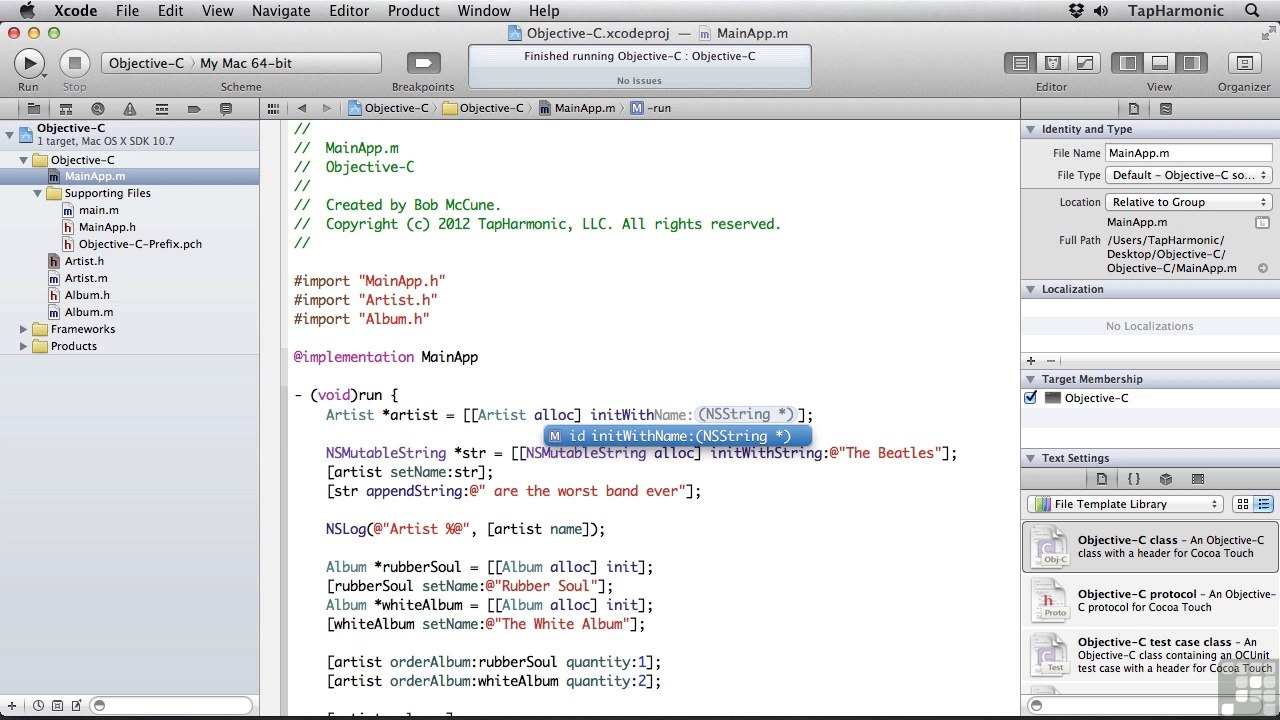Switch to the Version editor icon
Screen dimensions: 1280x720
point(1084,63)
